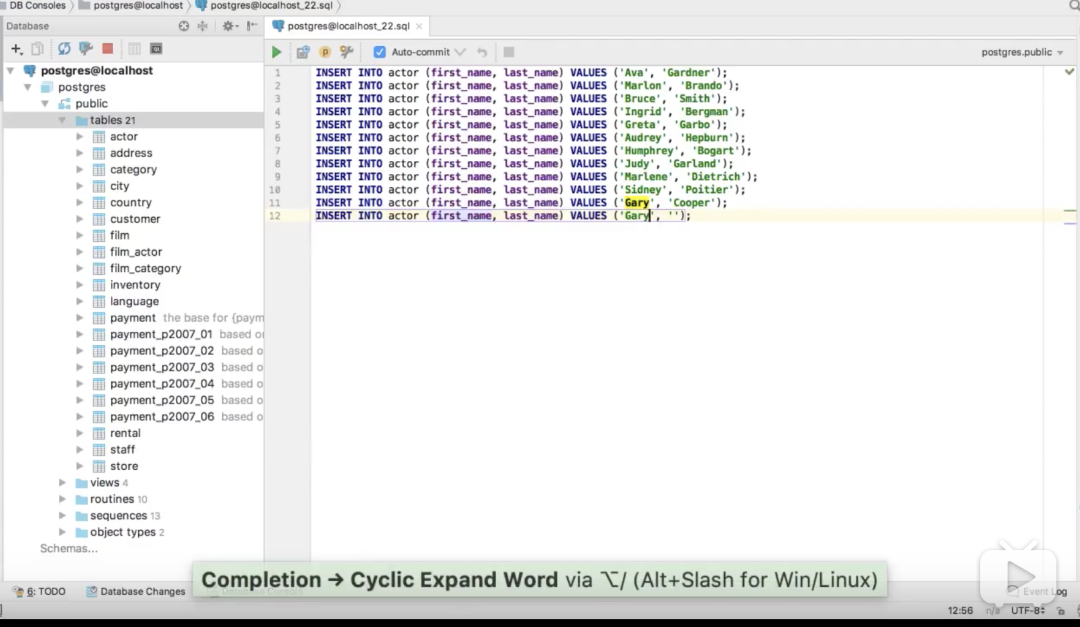
Task: Click the postgres@localhost_22.sql breadcrumb
Action: click(x=264, y=6)
